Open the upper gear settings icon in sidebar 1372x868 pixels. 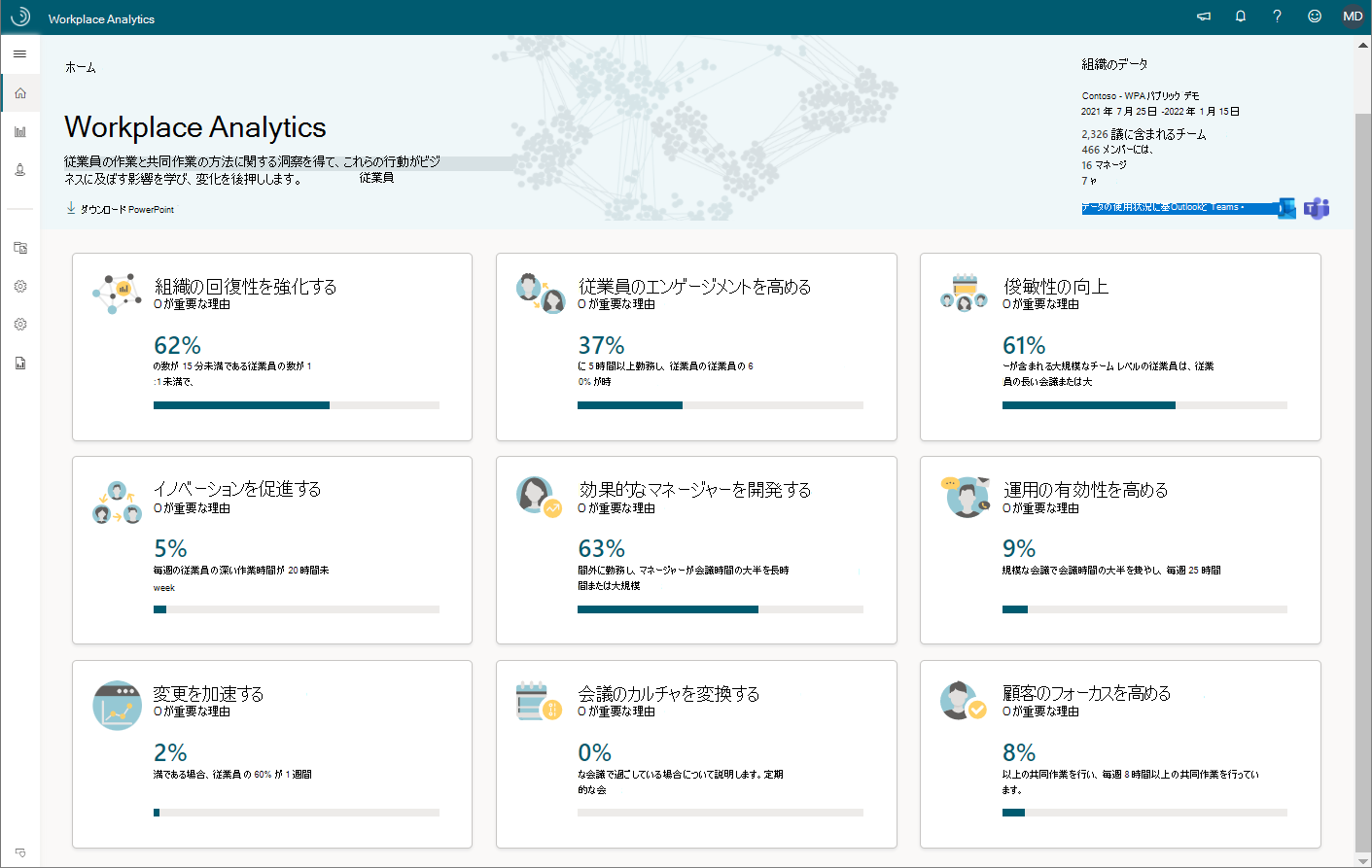pos(20,287)
